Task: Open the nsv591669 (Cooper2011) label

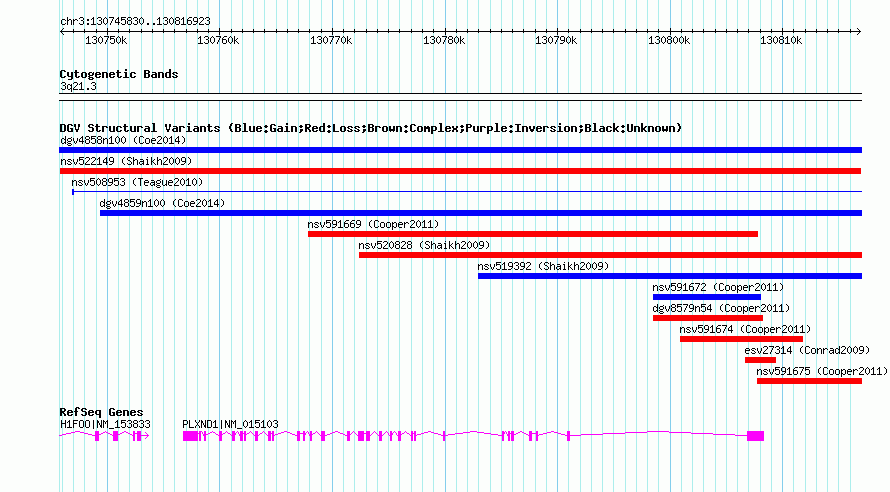Action: pyautogui.click(x=373, y=224)
